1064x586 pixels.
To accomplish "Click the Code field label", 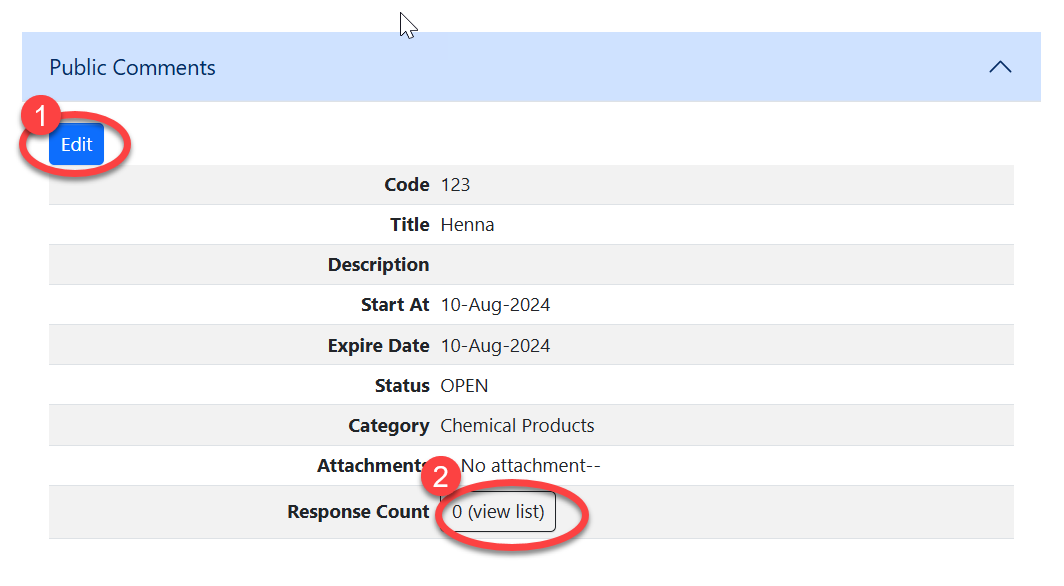I will (406, 185).
